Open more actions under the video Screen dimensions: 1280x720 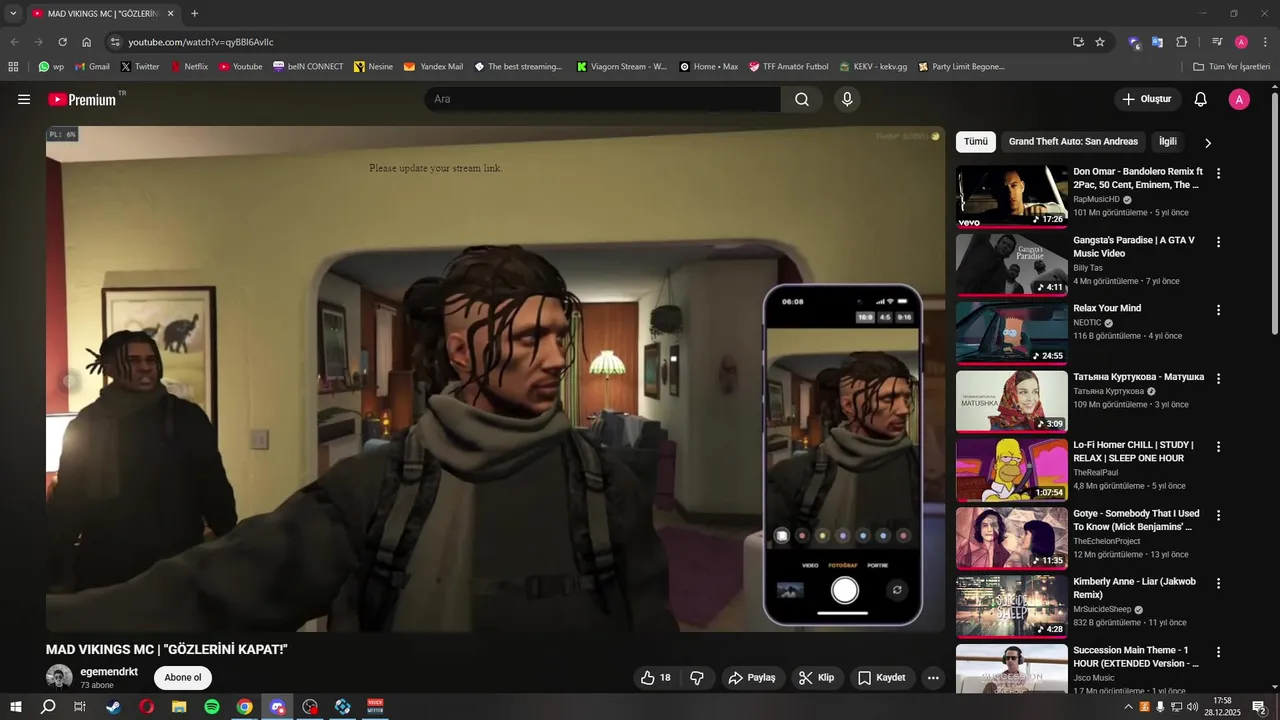point(933,678)
